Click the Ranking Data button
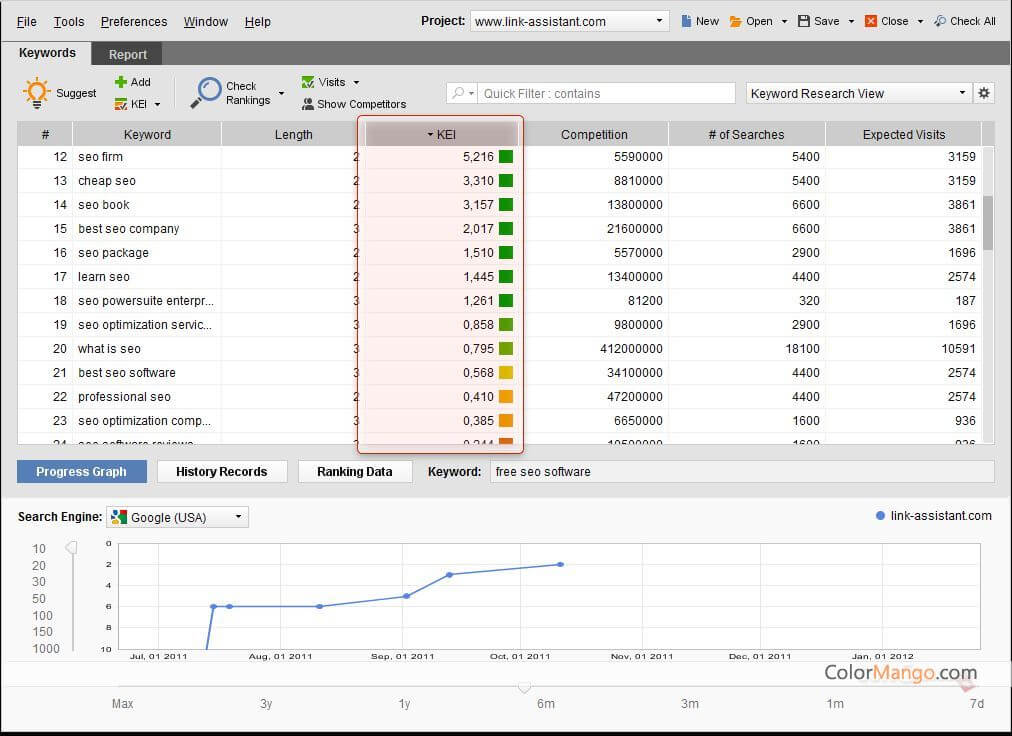This screenshot has height=736, width=1012. pos(355,471)
